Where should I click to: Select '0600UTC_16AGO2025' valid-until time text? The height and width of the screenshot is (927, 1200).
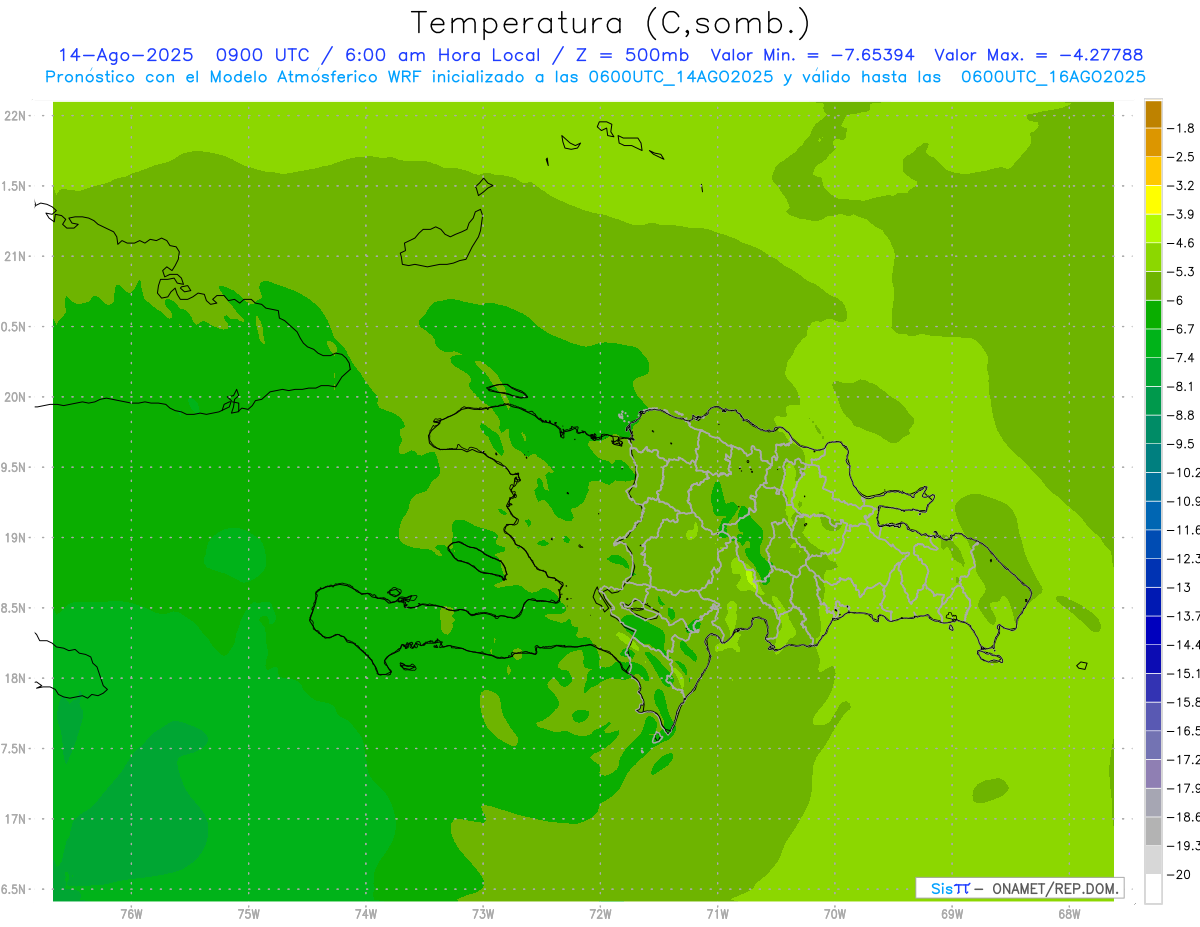pos(1053,76)
